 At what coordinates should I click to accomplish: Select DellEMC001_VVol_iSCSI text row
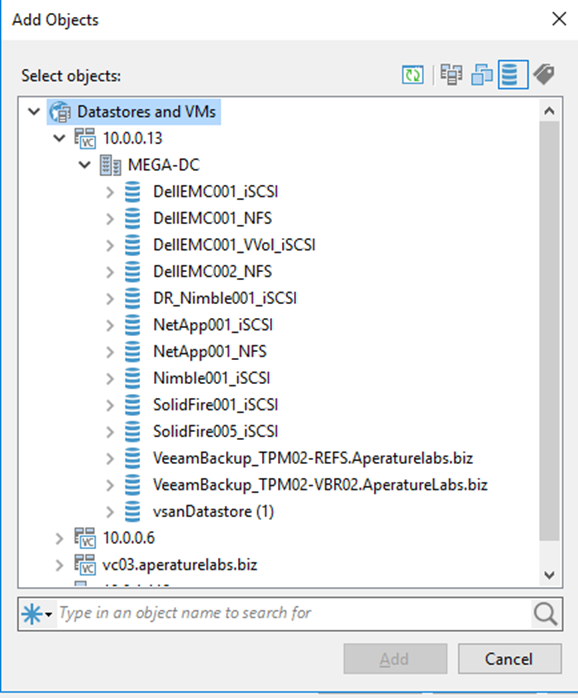coord(234,245)
